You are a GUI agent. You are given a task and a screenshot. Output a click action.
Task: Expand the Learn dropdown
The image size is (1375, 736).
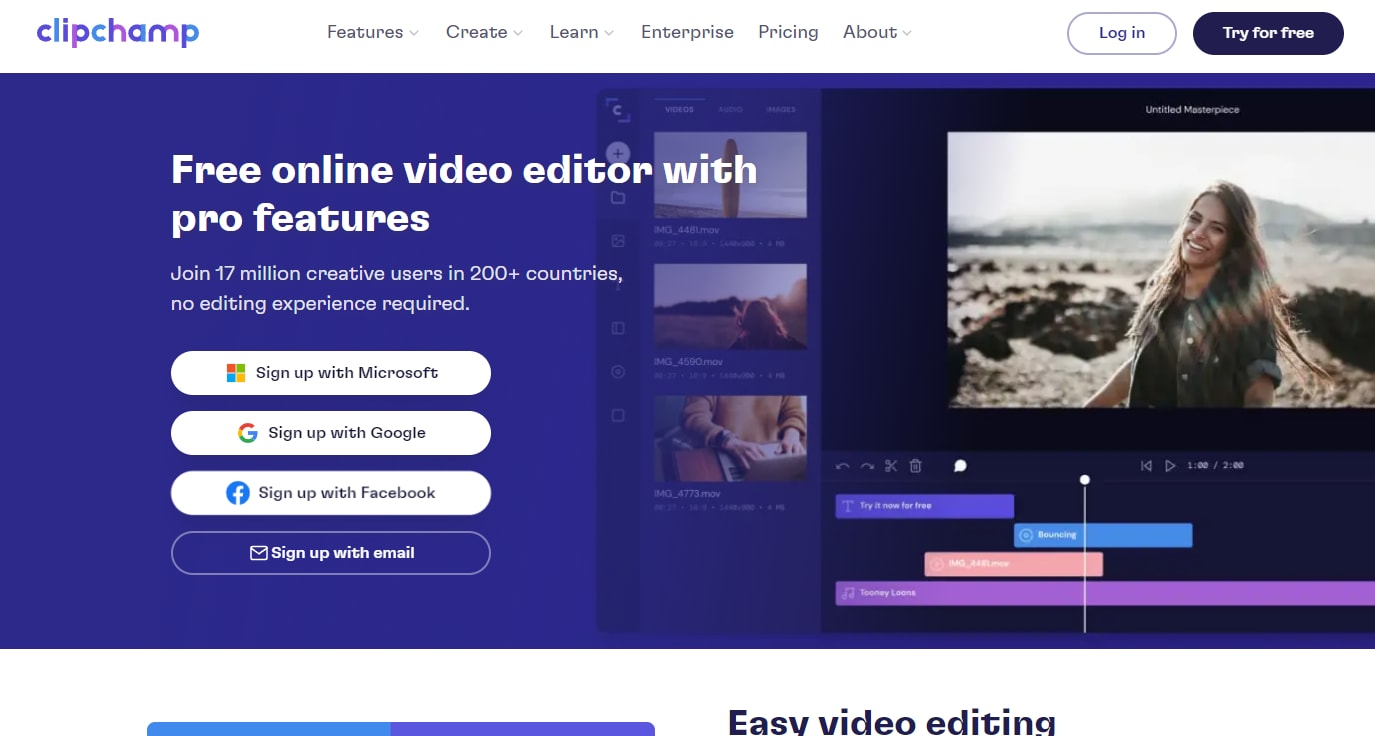point(582,32)
